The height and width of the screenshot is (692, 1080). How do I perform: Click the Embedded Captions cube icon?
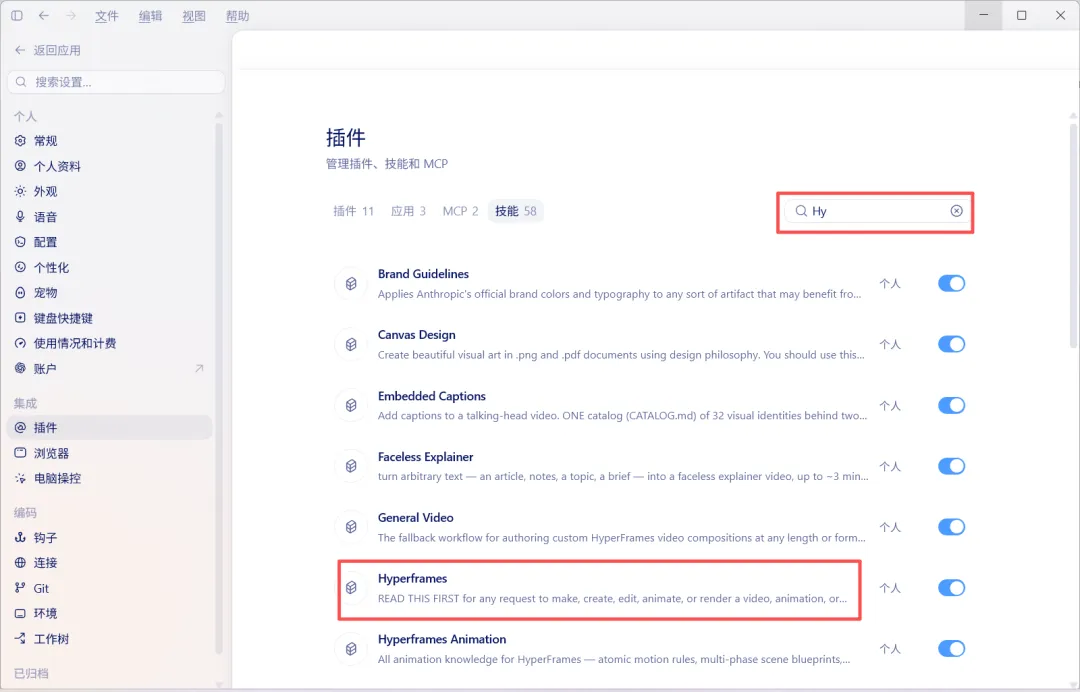[351, 405]
